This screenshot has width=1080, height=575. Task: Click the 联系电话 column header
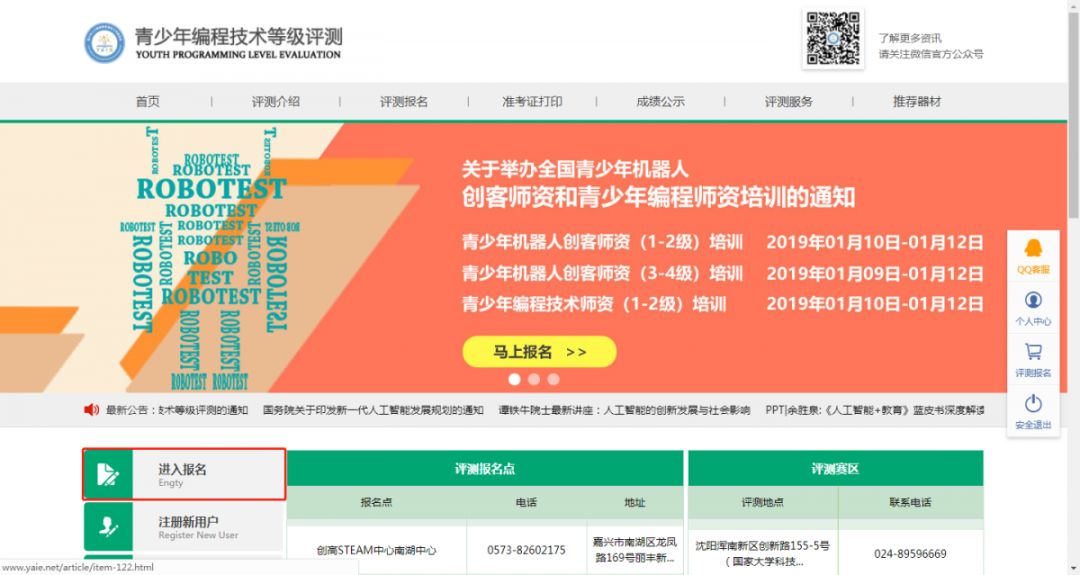click(911, 503)
